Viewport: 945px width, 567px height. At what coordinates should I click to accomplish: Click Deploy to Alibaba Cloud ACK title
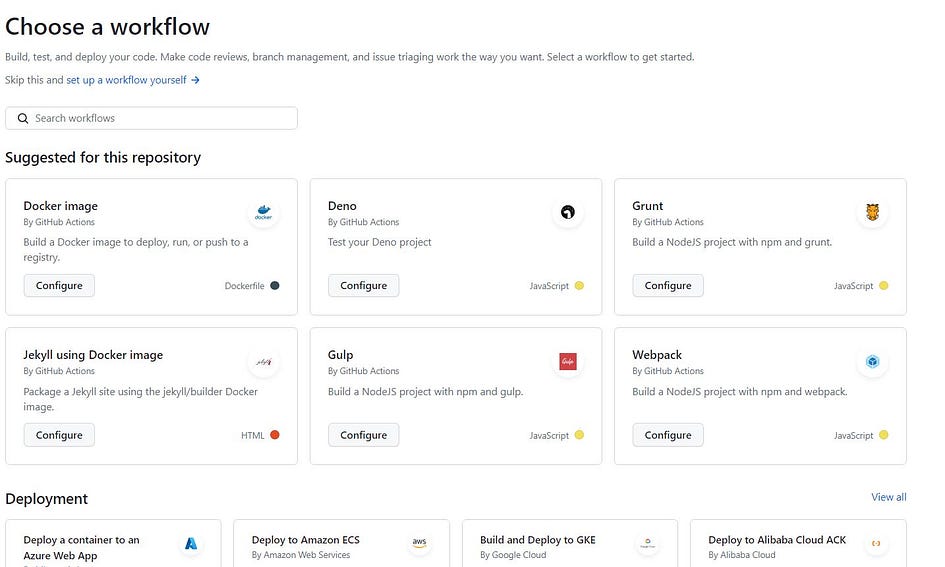coord(777,540)
